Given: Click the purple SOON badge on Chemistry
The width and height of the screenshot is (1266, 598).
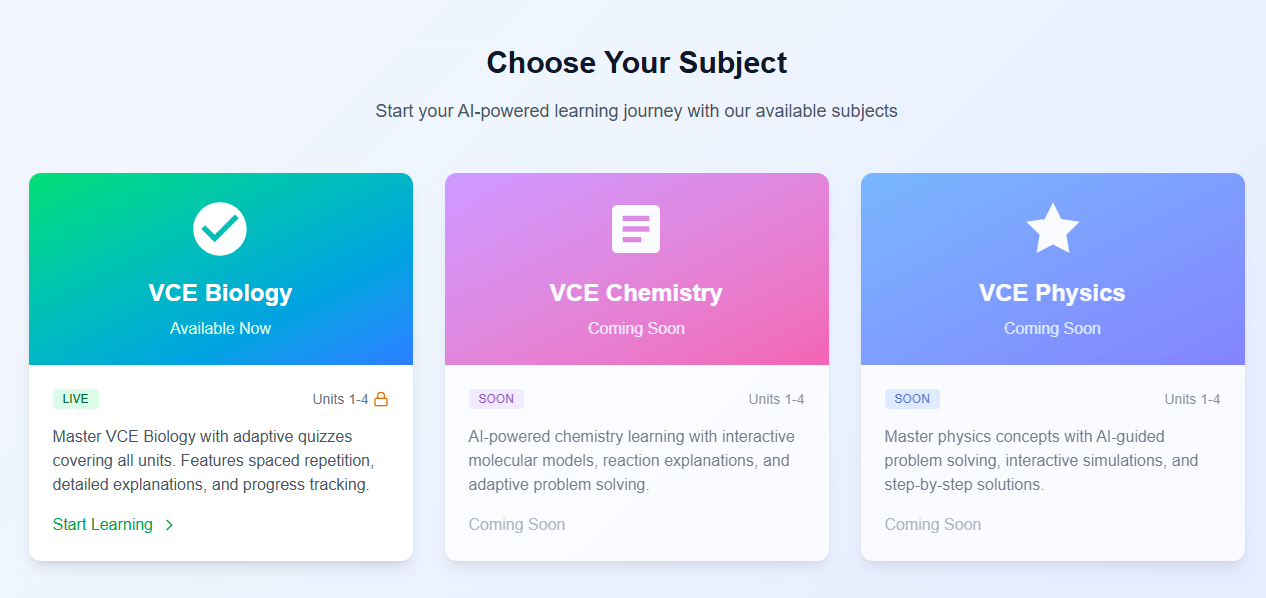Looking at the screenshot, I should [x=496, y=399].
